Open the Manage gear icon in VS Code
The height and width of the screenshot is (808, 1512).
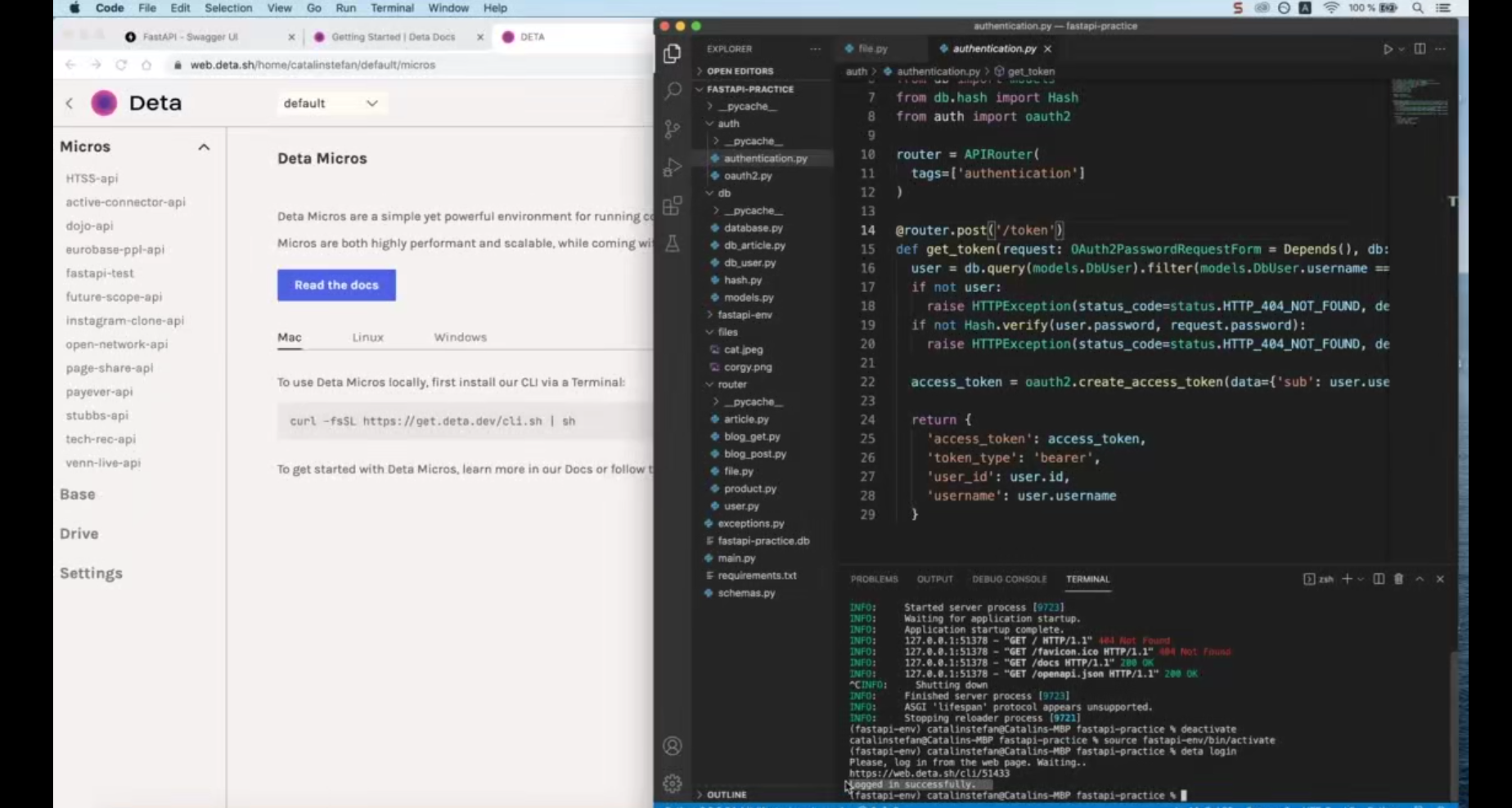coord(673,783)
